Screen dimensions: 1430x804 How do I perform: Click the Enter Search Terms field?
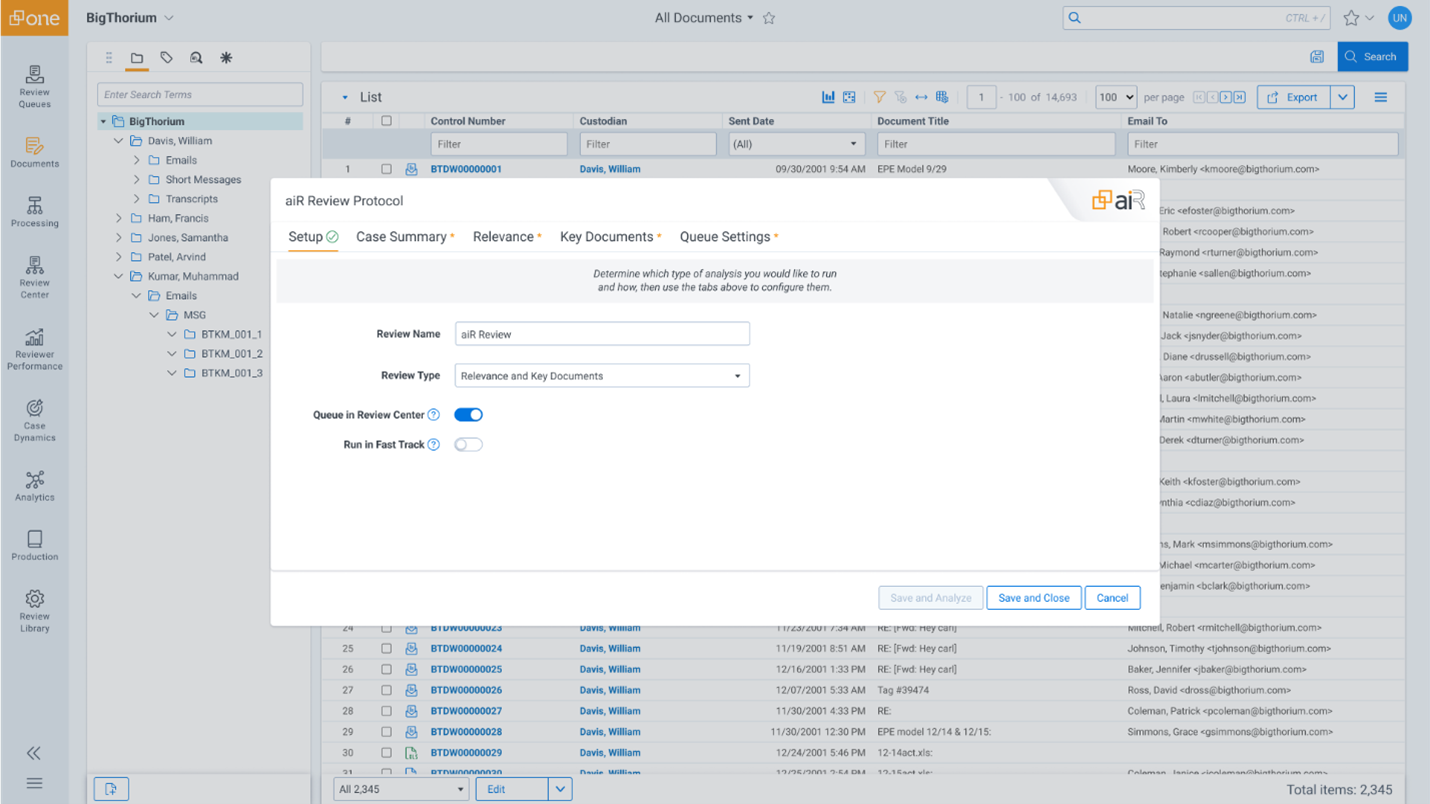tap(199, 94)
